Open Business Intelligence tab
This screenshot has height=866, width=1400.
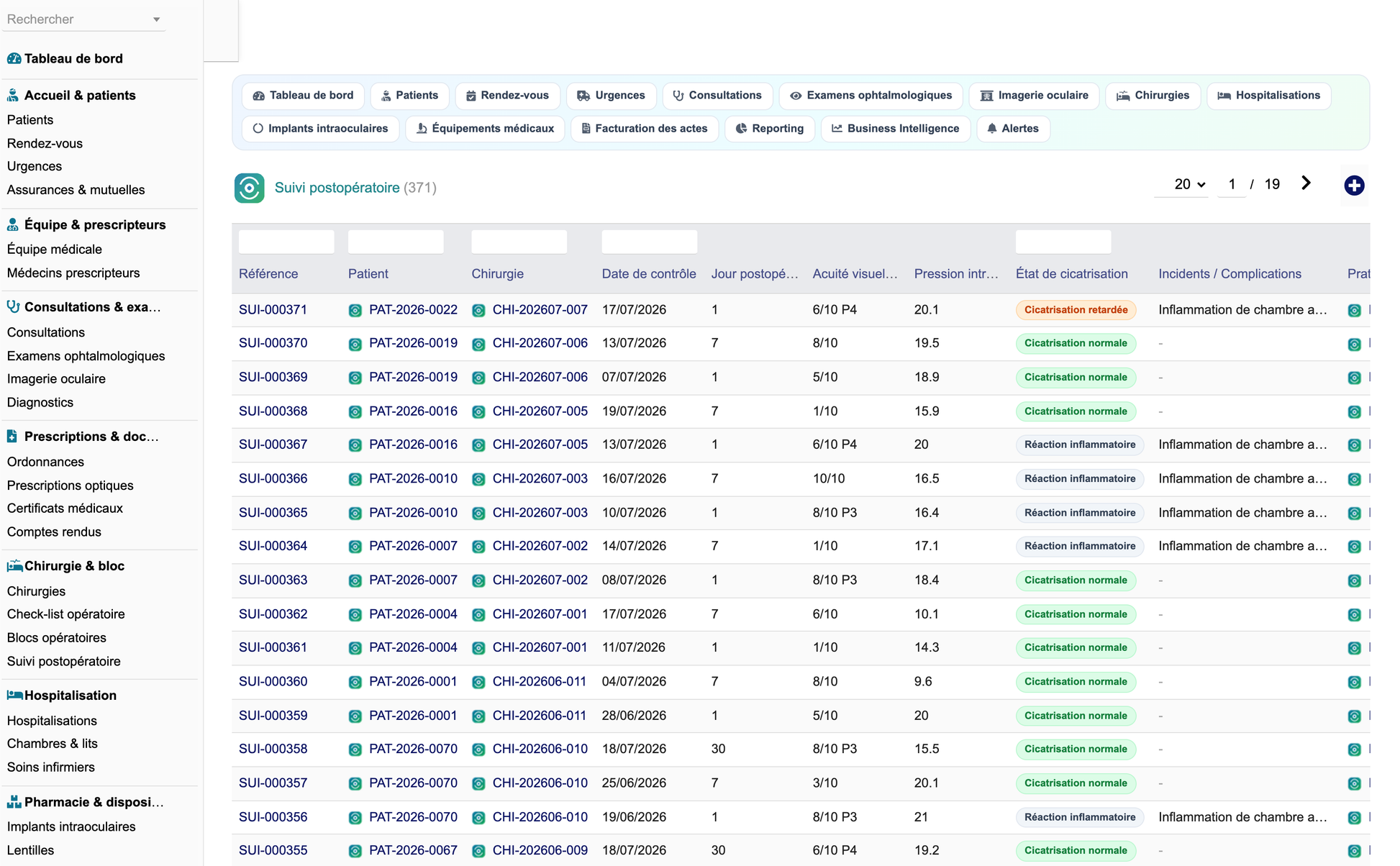tap(896, 129)
